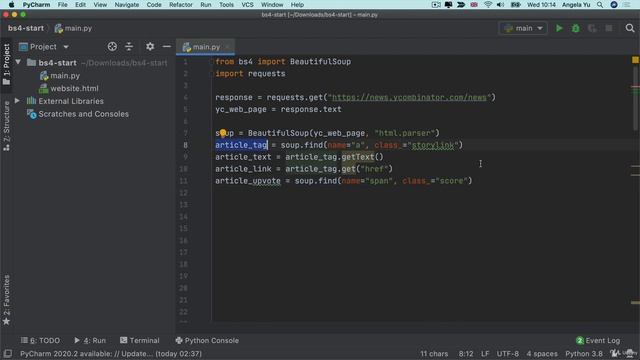640x360 pixels.
Task: Start debugging with the green bug icon
Action: [x=576, y=28]
